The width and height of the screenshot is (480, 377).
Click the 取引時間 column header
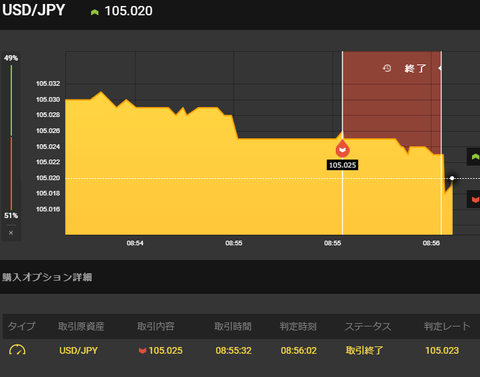[233, 326]
